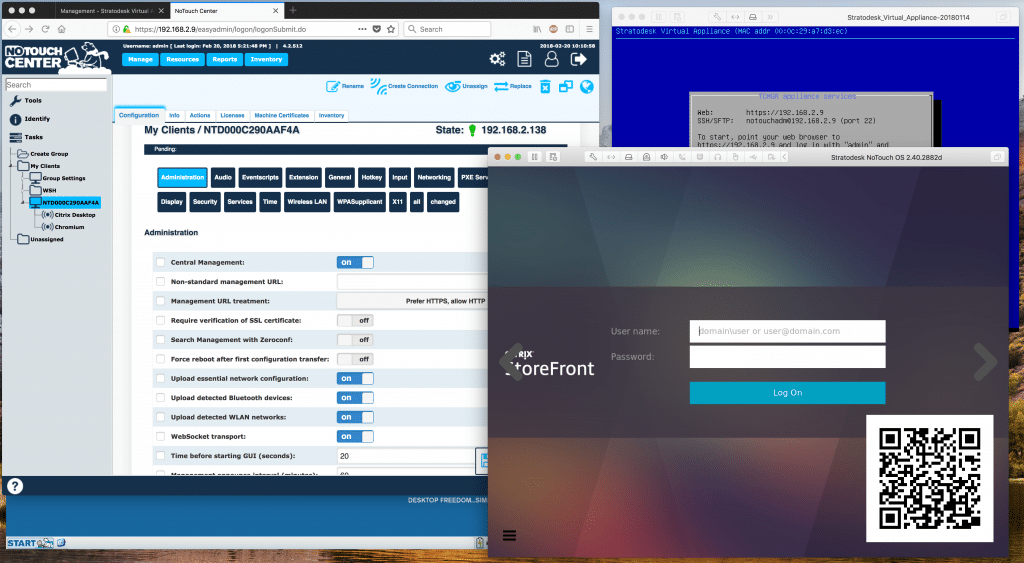This screenshot has height=563, width=1024.
Task: Click the right chevron arrow in StoreFront screen
Action: coord(985,361)
